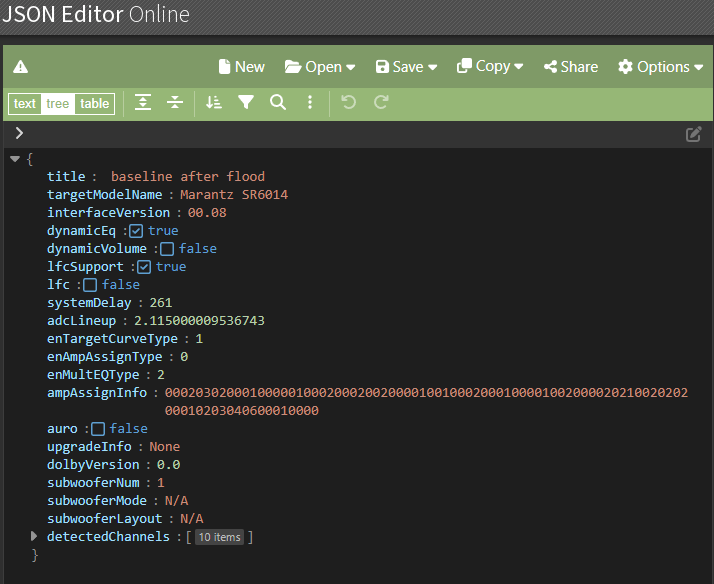Uncheck the lfcSupport checkbox
The image size is (714, 584).
coord(144,267)
